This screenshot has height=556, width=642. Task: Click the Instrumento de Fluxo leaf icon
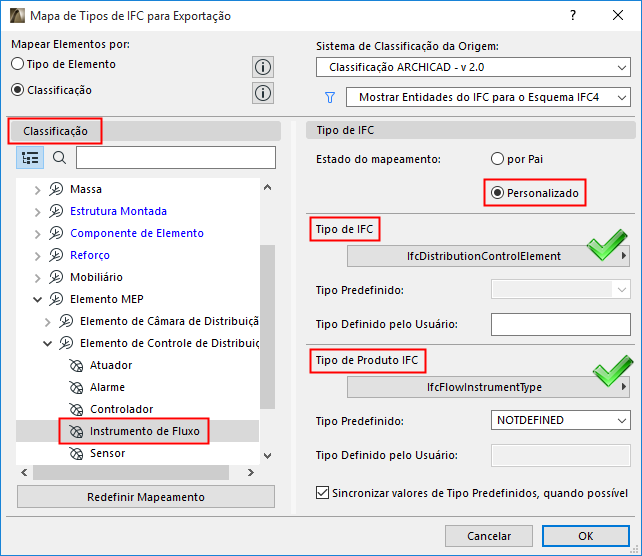pyautogui.click(x=76, y=432)
